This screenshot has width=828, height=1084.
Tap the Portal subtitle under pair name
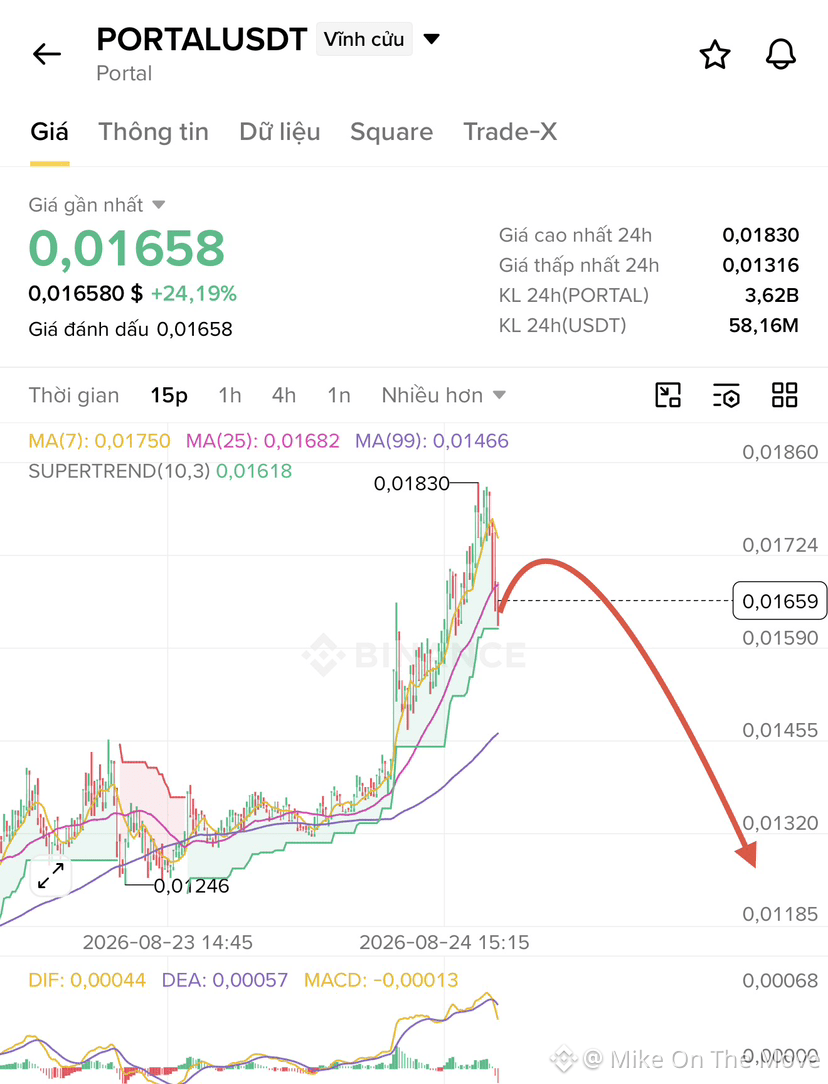(x=124, y=73)
